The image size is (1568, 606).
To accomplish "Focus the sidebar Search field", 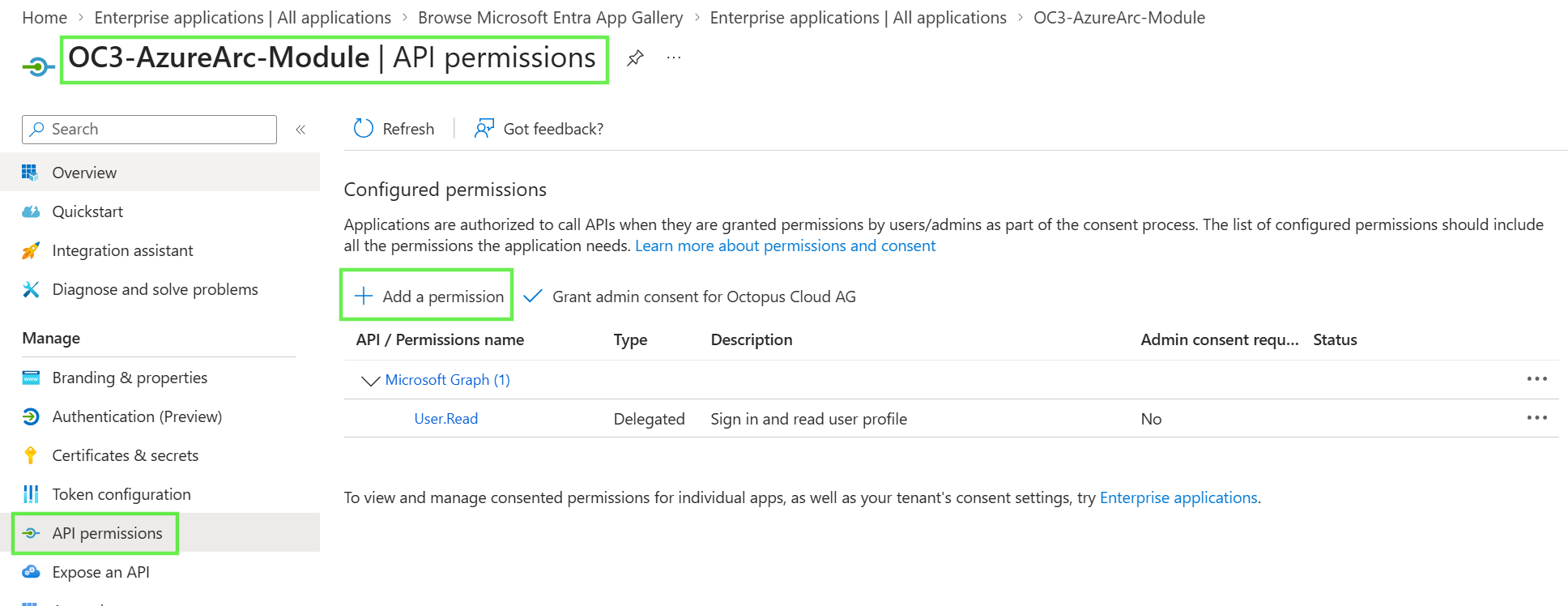I will 150,130.
